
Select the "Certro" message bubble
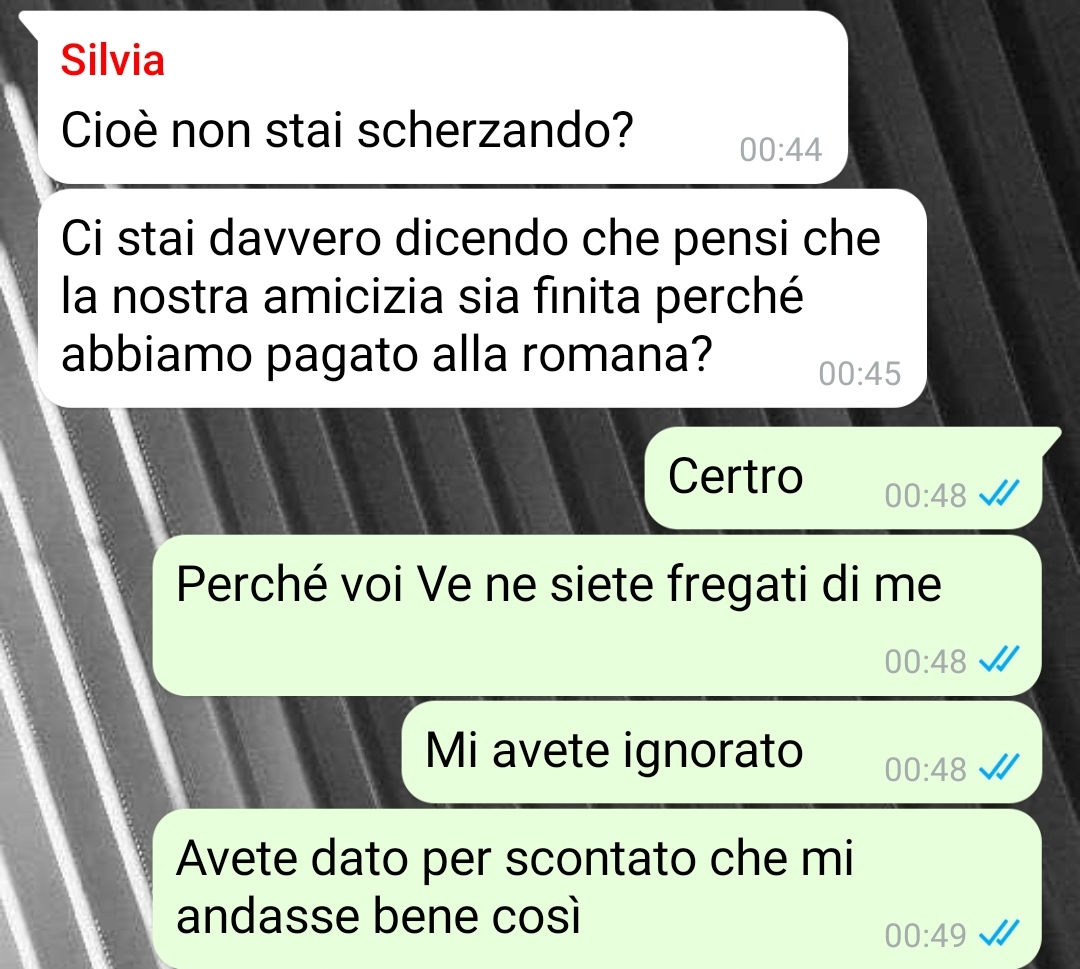(x=843, y=478)
